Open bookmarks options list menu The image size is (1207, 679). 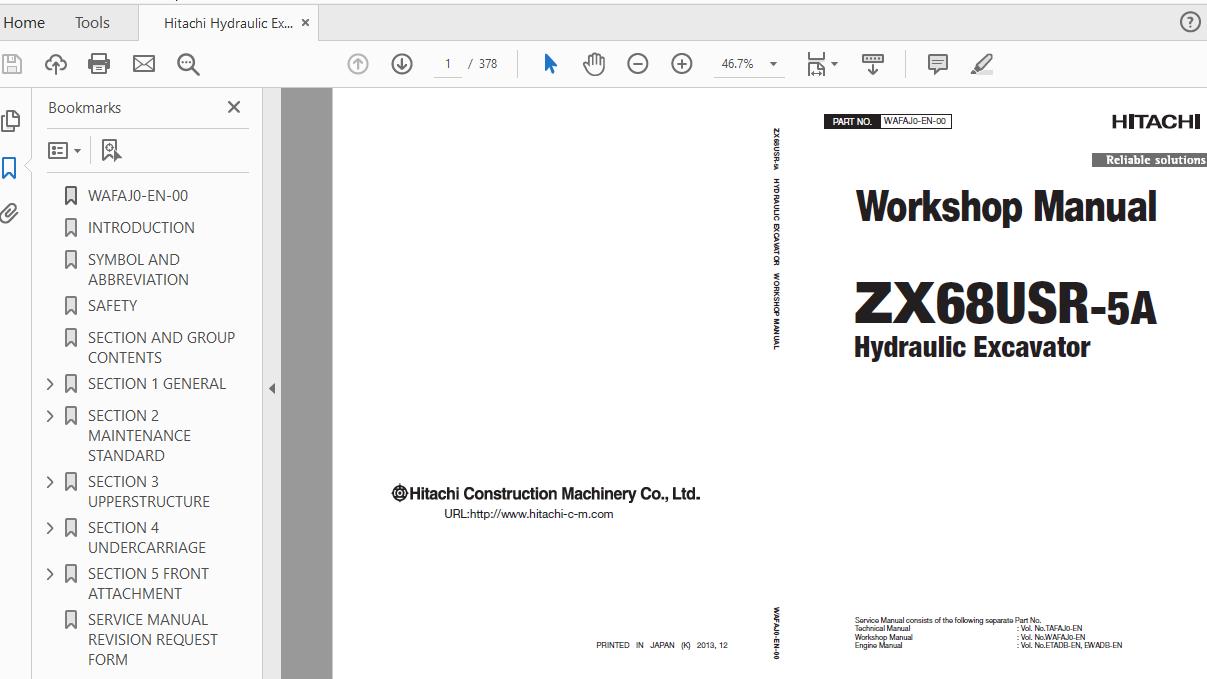tap(65, 150)
